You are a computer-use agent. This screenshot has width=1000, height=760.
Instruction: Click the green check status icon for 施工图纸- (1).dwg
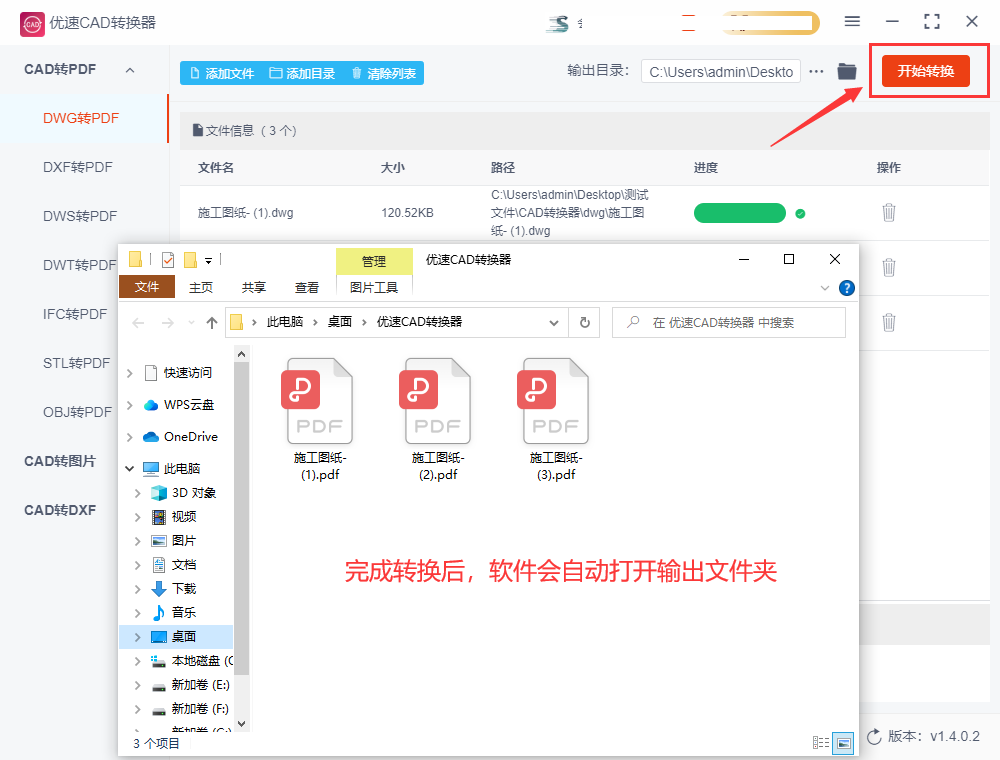(x=800, y=214)
